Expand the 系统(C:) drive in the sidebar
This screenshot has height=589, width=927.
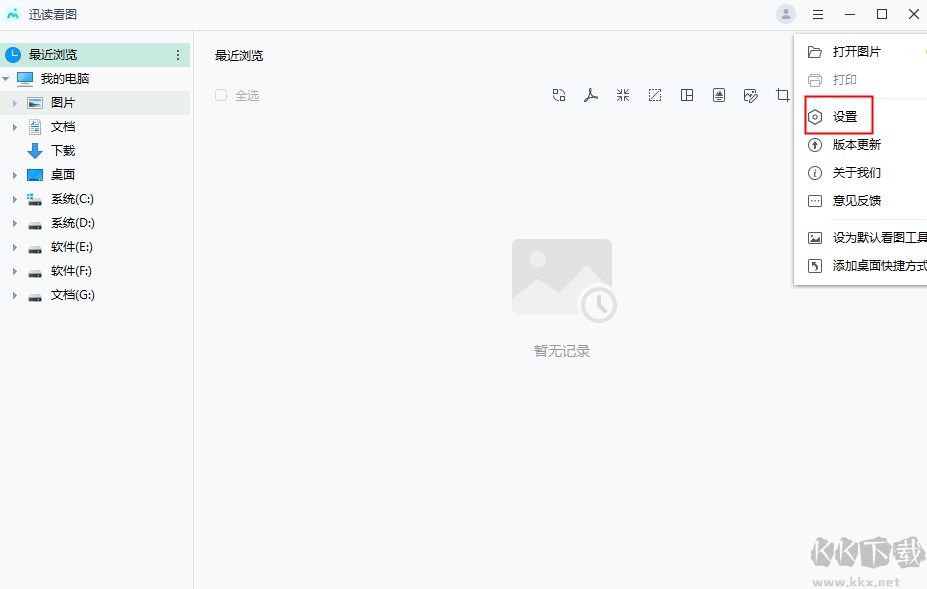coord(14,199)
